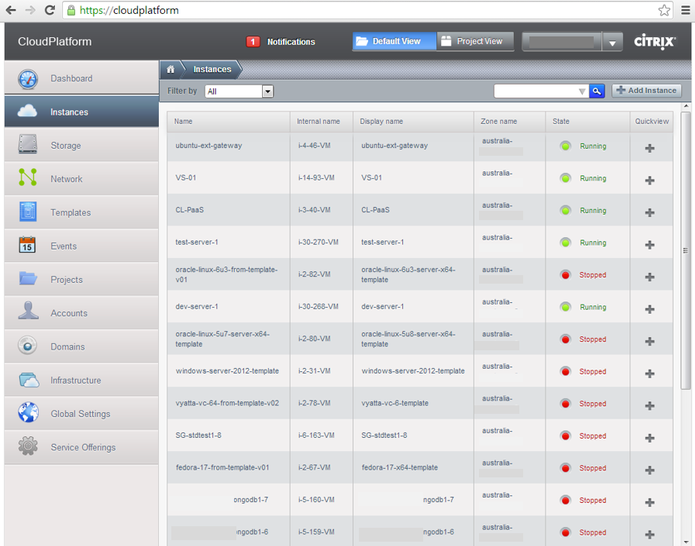The image size is (695, 546).
Task: Open the Domains disc icon
Action: click(x=27, y=345)
